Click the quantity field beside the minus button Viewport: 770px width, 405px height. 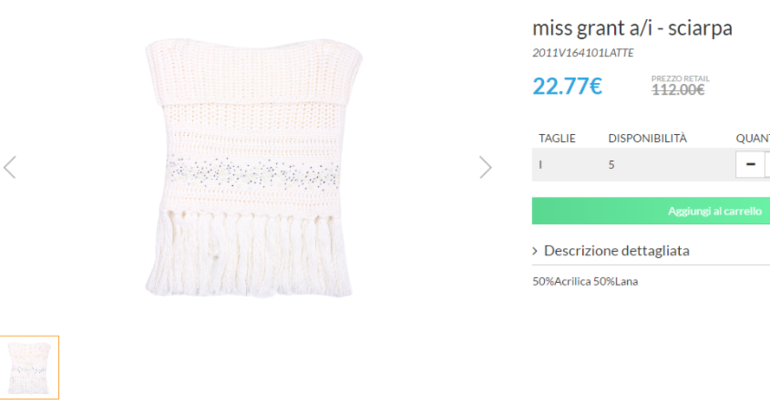767,164
